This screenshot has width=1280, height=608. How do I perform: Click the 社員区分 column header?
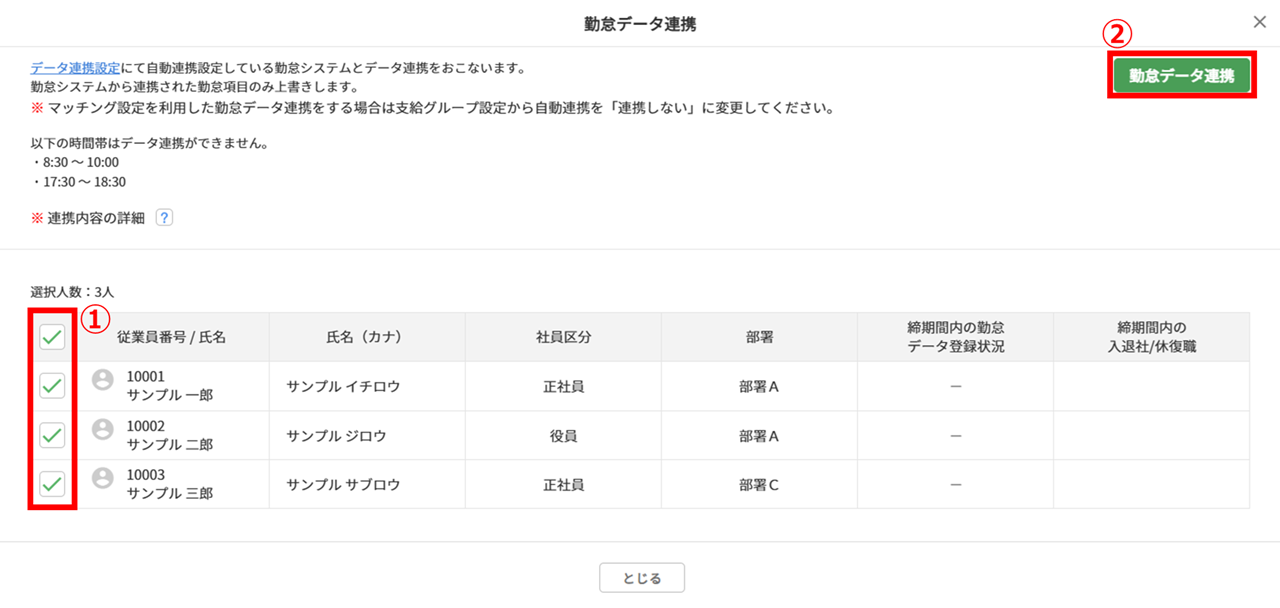click(x=563, y=337)
